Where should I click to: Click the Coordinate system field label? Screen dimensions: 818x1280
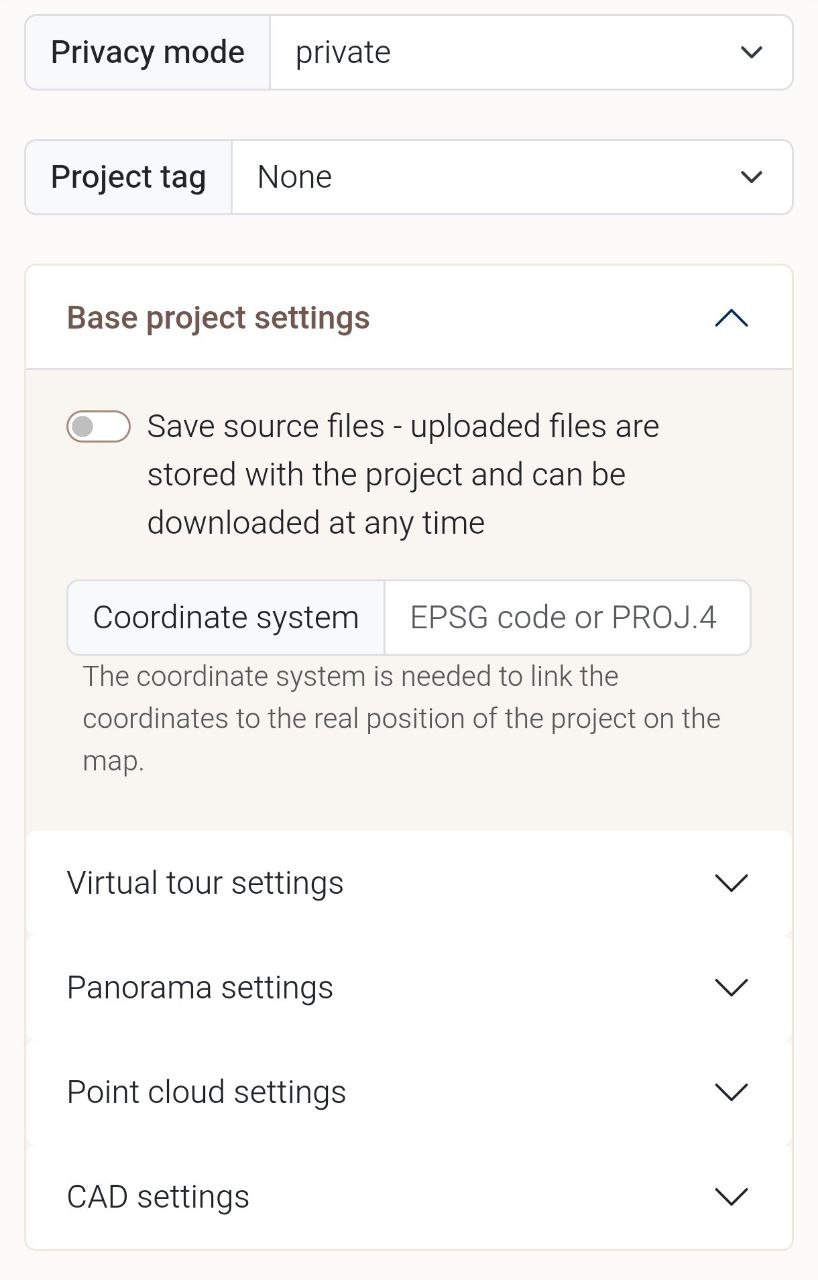click(226, 617)
